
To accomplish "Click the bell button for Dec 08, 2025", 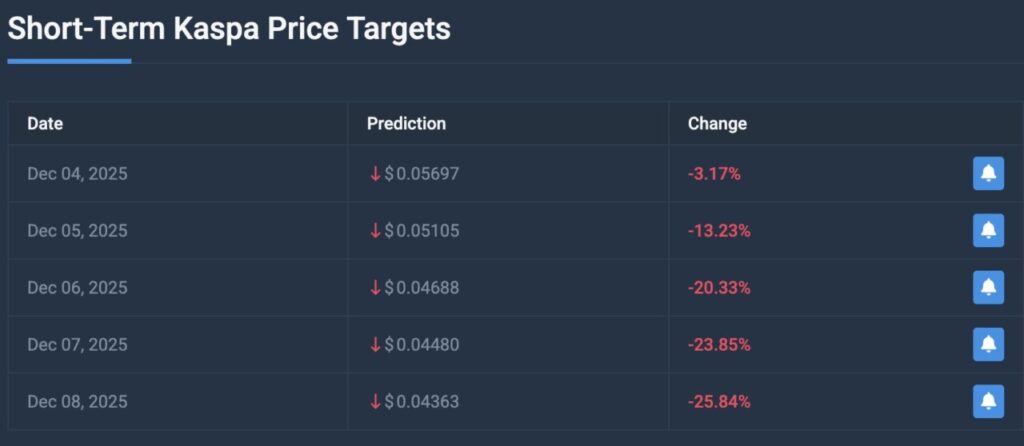I will 988,401.
